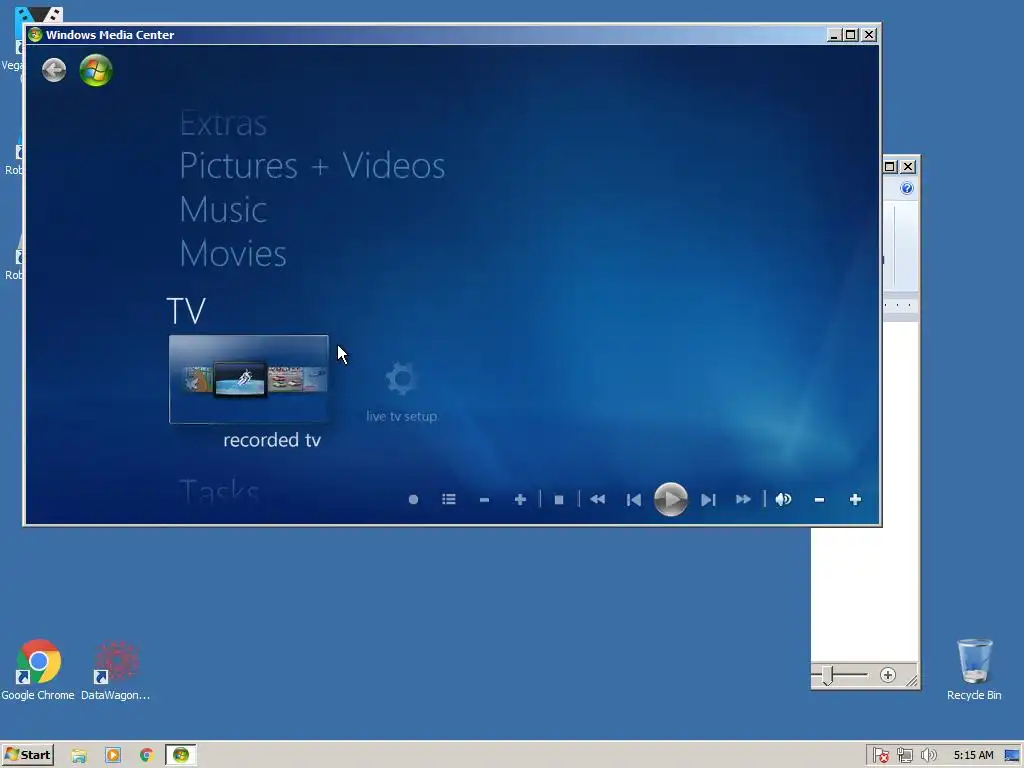
Task: Decrease volume with minus button
Action: pos(820,500)
